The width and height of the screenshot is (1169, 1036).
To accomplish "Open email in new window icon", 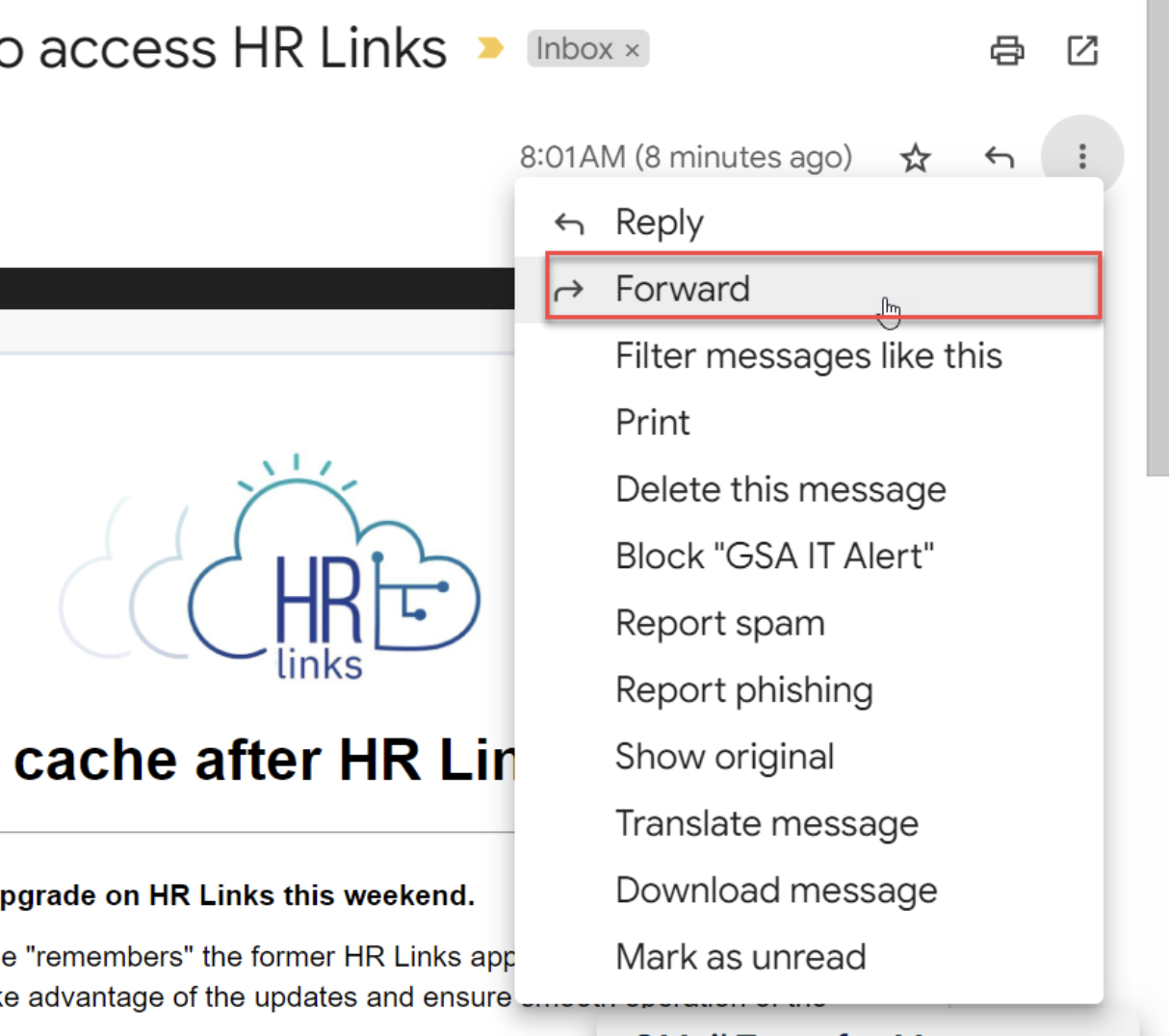I will tap(1082, 50).
